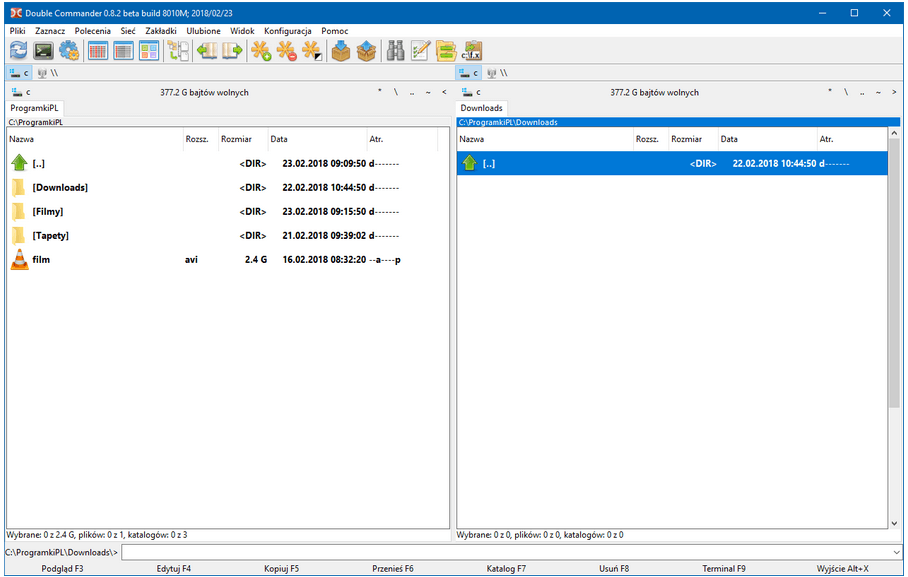The width and height of the screenshot is (908, 577).
Task: Click the > button in right panel header
Action: tap(894, 92)
